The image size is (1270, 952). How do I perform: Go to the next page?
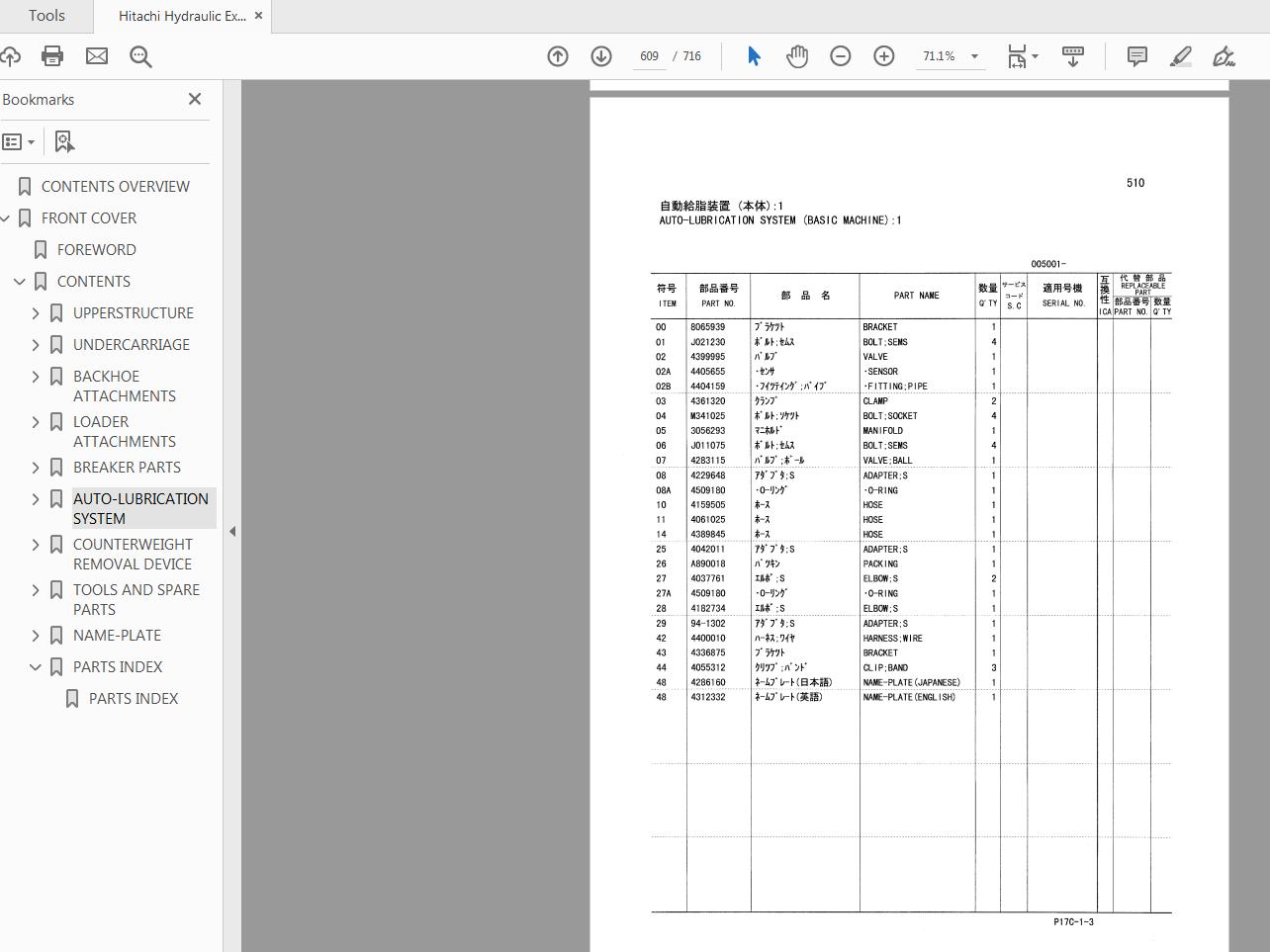click(601, 56)
